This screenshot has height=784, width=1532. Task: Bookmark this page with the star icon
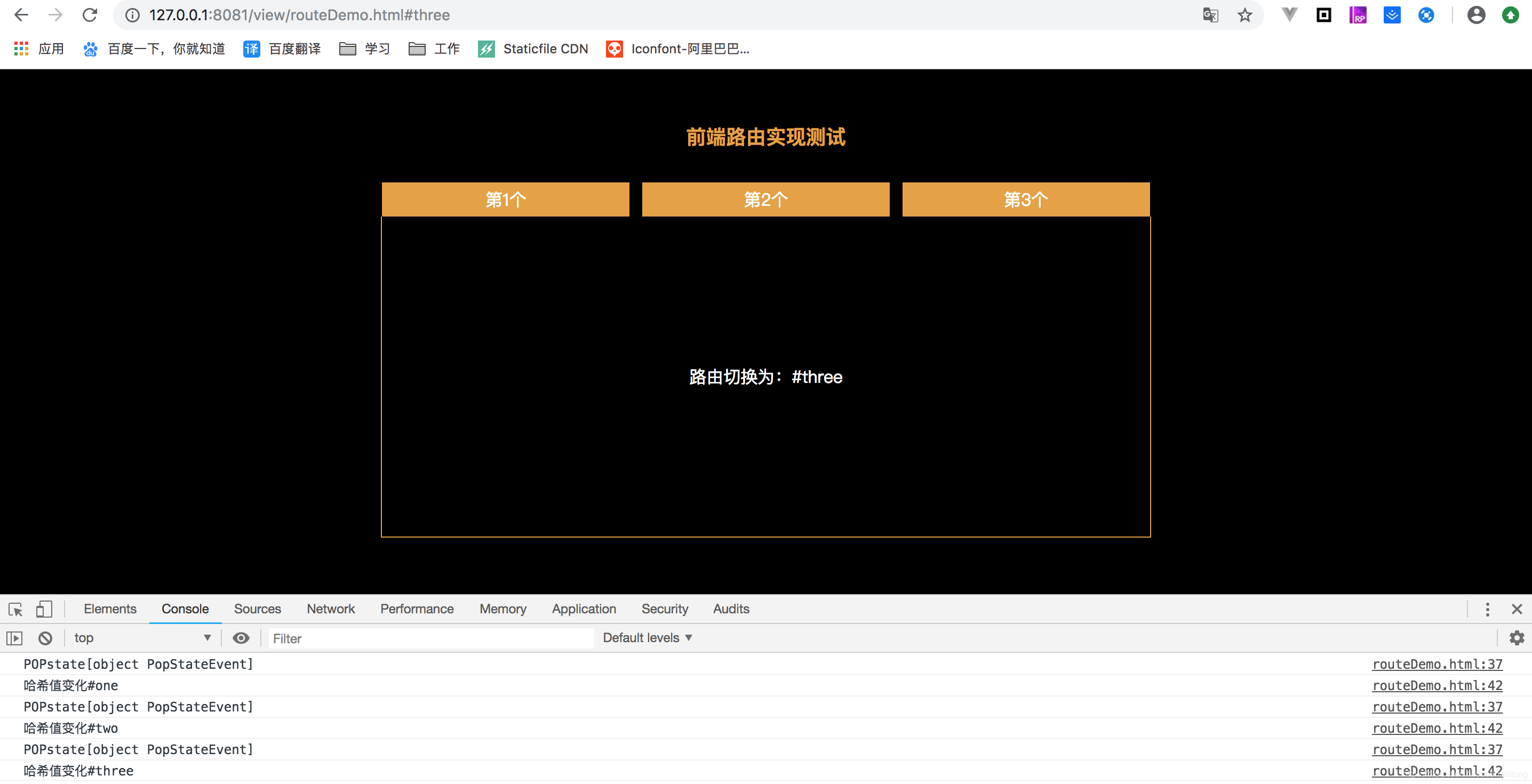point(1245,15)
